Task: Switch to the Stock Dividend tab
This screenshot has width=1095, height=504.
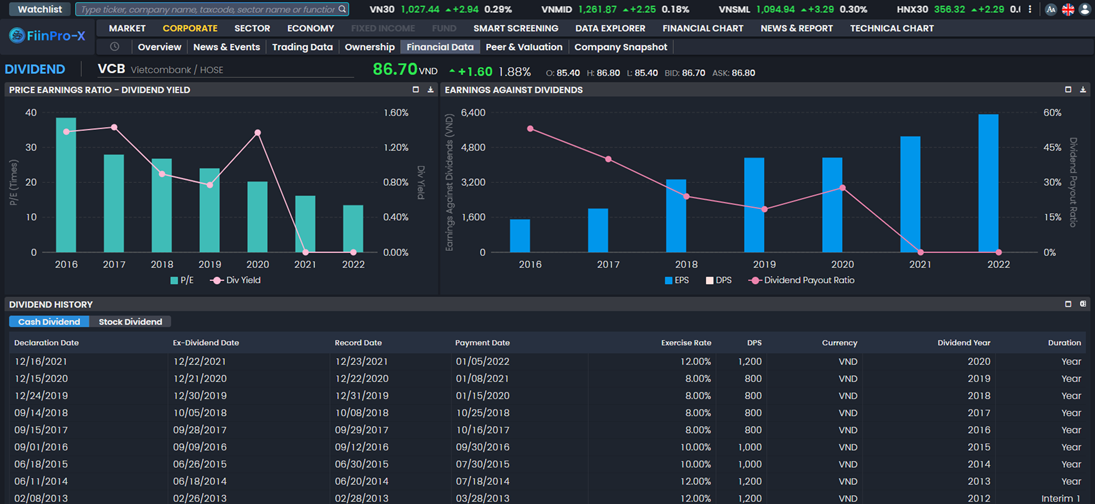Action: [130, 322]
